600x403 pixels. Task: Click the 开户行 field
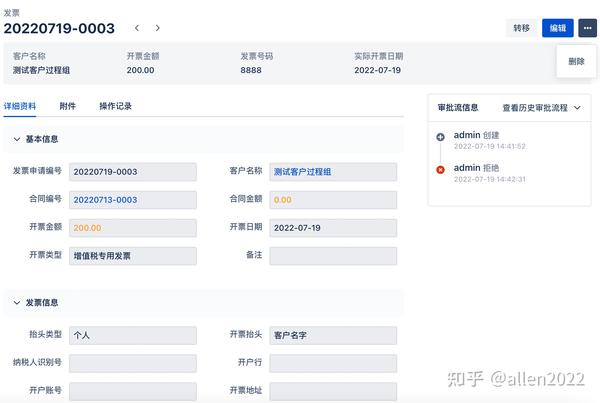click(x=333, y=363)
